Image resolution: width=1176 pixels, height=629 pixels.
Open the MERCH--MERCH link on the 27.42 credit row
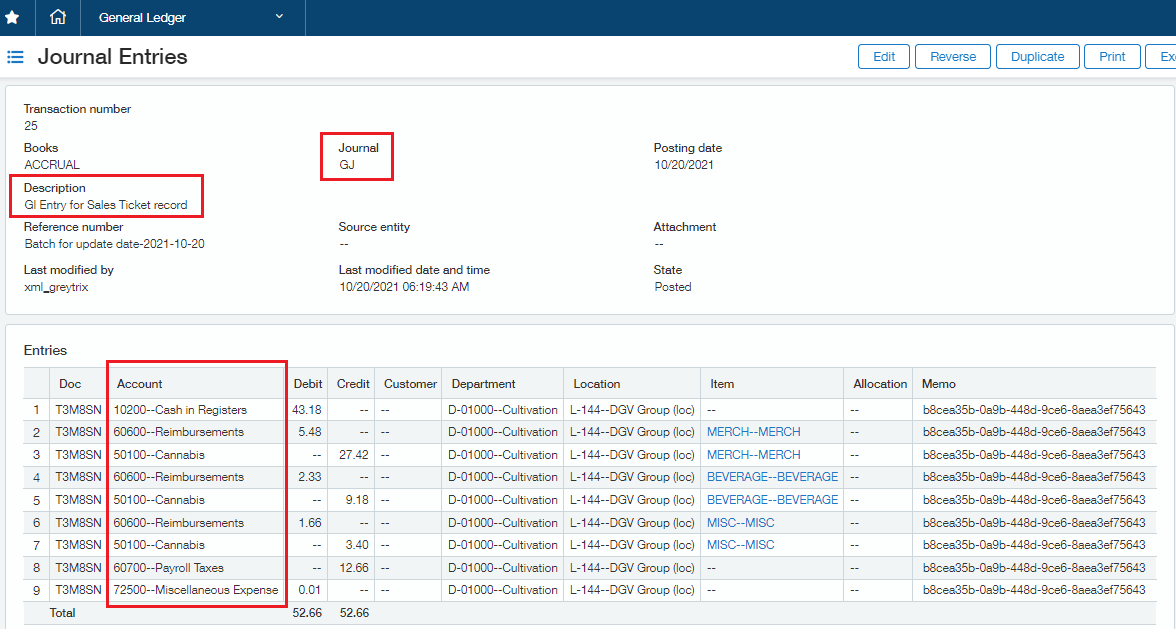753,455
